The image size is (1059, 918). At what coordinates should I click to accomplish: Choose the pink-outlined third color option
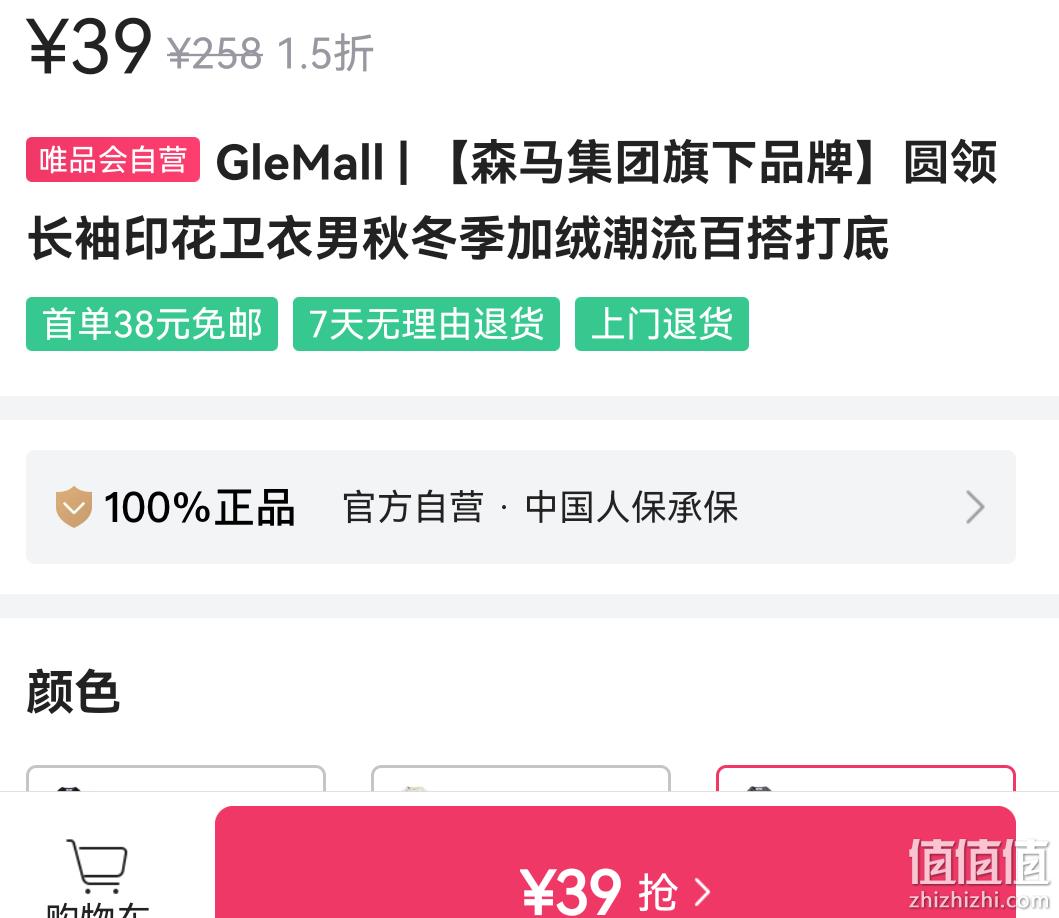[x=866, y=778]
